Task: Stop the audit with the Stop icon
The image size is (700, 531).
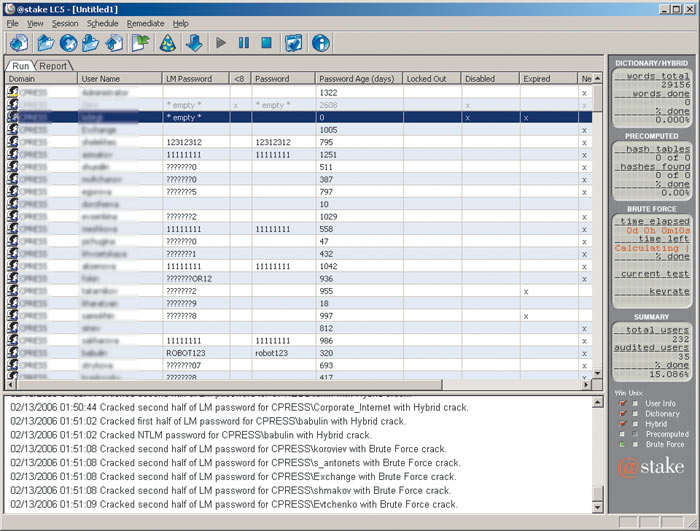Action: [267, 43]
